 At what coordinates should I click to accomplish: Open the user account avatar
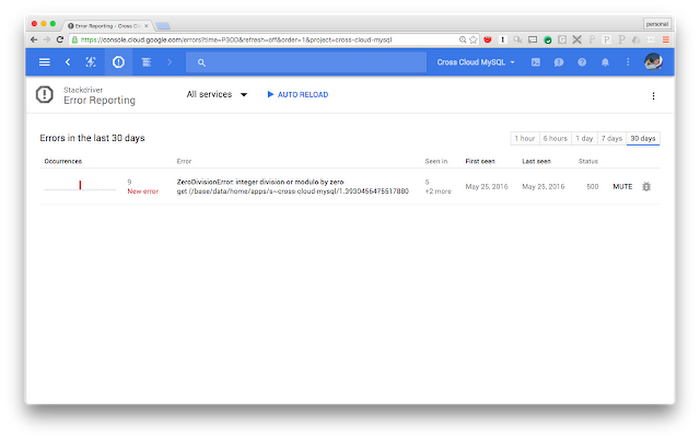point(653,62)
